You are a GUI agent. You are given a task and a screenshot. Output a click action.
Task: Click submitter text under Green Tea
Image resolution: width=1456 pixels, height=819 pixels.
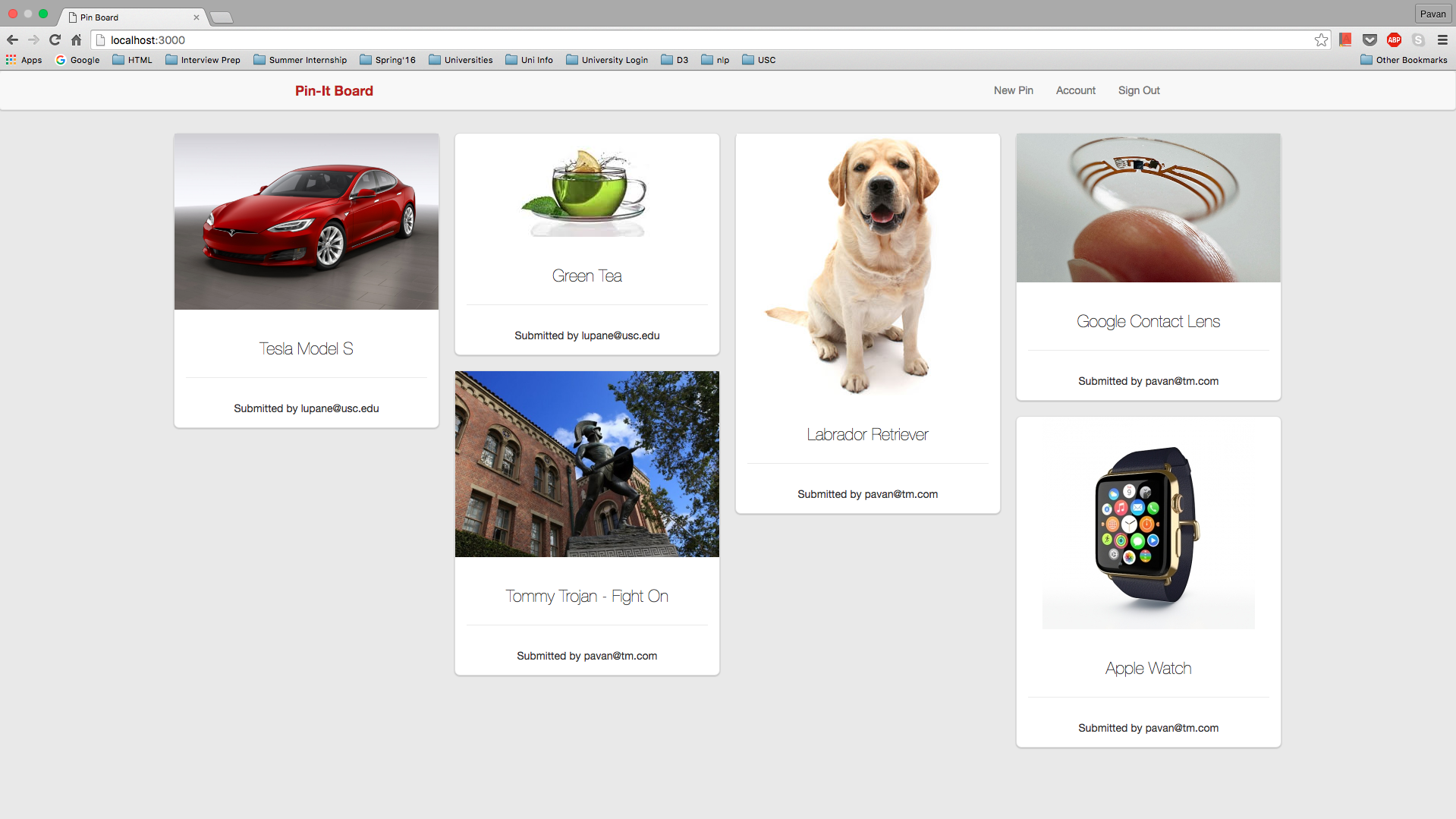pyautogui.click(x=587, y=335)
